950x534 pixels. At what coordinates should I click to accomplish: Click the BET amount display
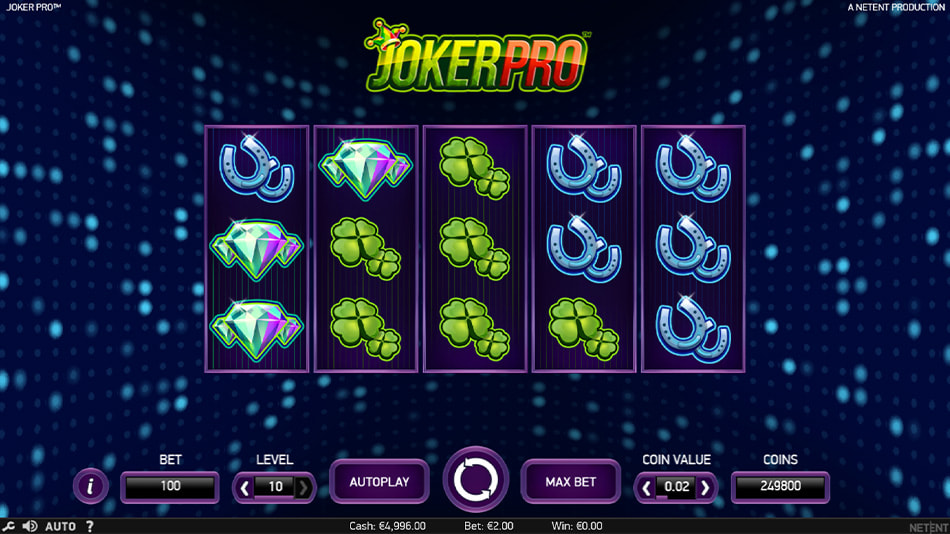pos(170,486)
